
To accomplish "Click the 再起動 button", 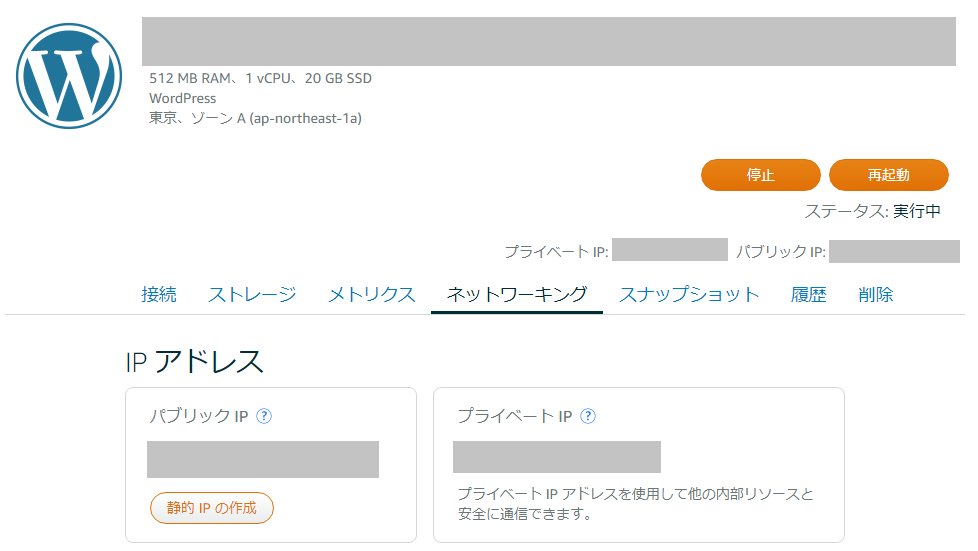I will (889, 175).
